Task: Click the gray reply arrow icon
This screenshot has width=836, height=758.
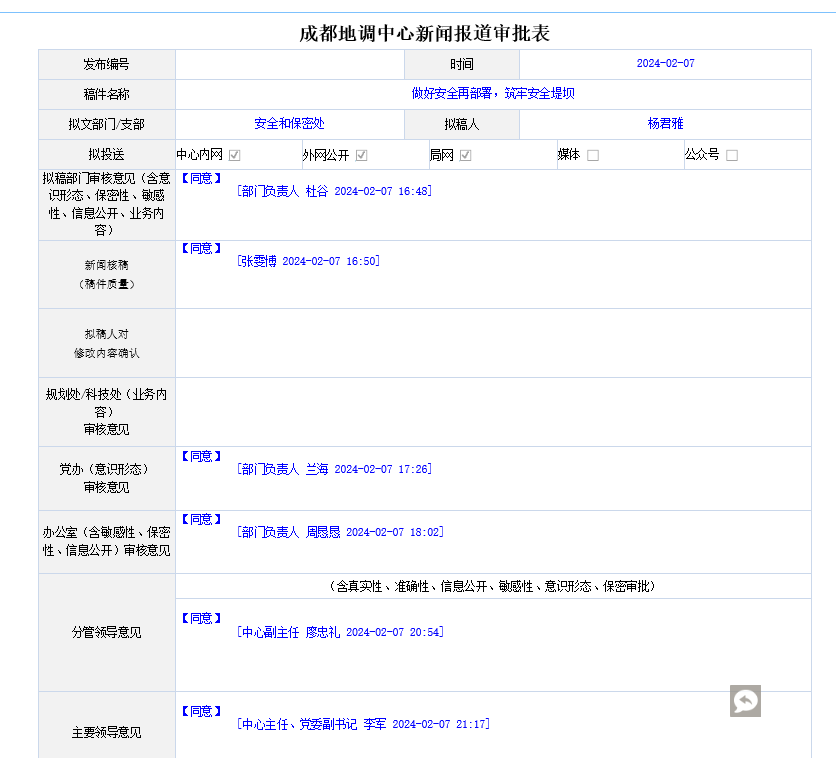Action: (745, 701)
